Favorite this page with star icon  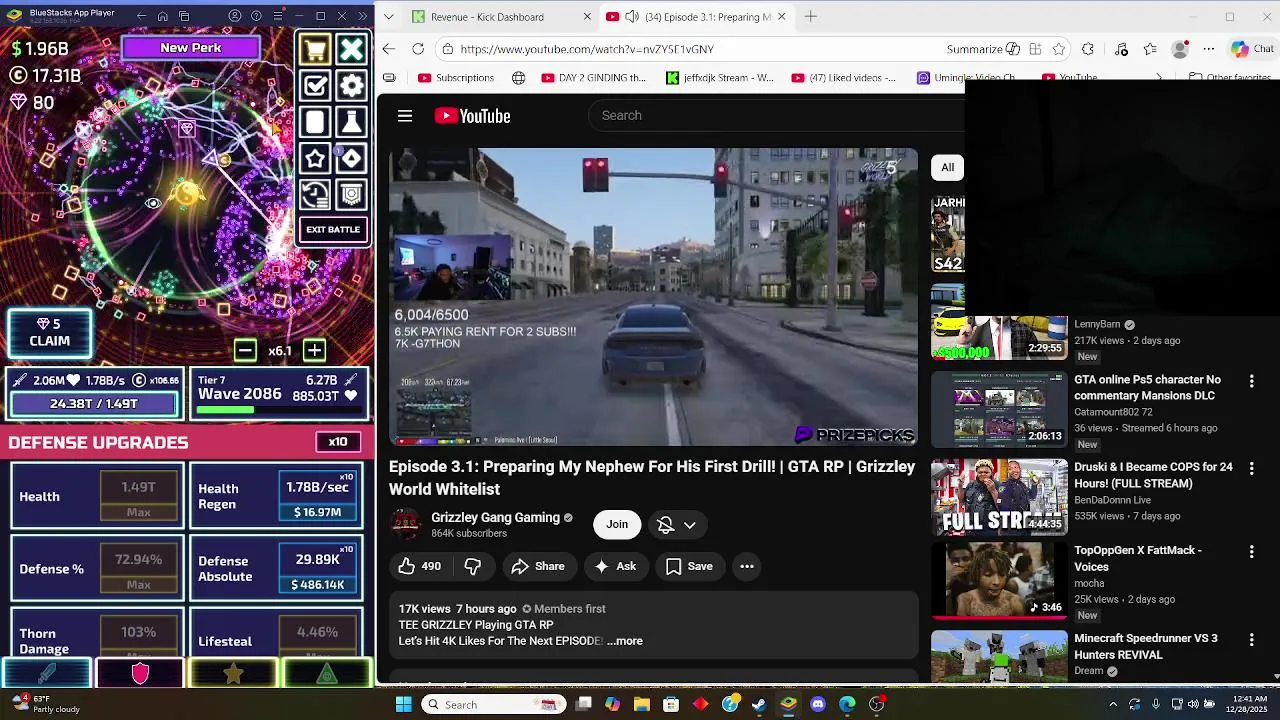coord(1059,49)
